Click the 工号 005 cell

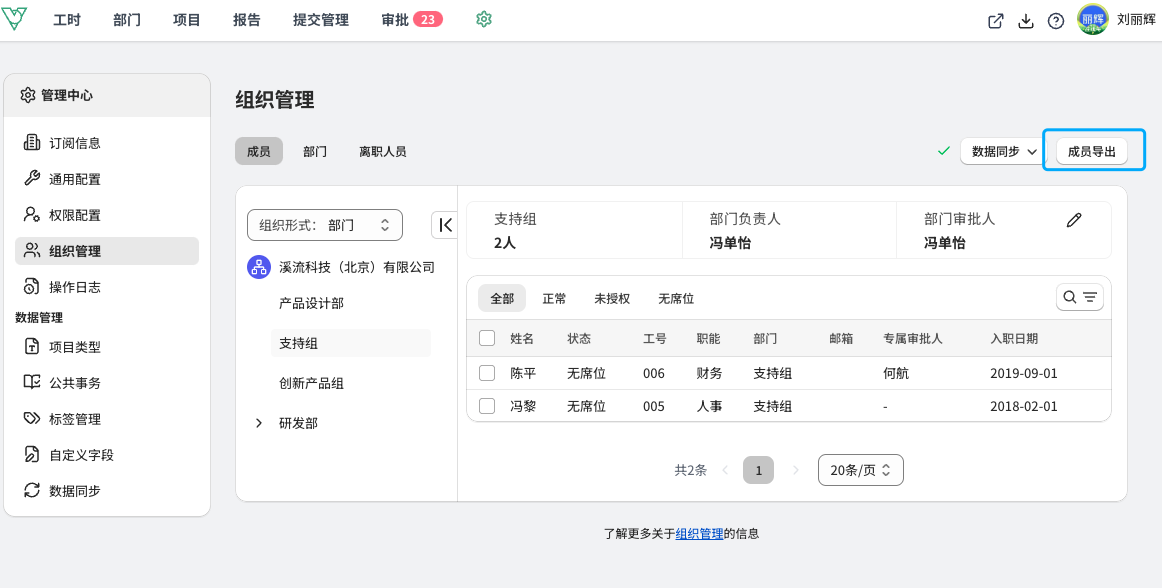coord(654,406)
